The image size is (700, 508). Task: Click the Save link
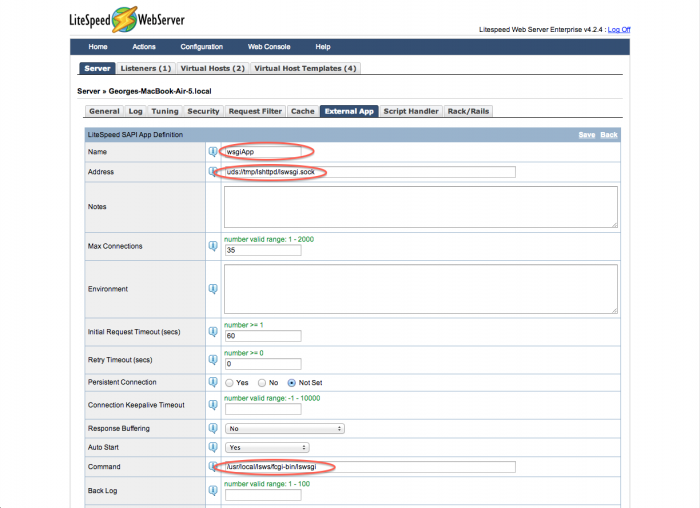tap(587, 134)
